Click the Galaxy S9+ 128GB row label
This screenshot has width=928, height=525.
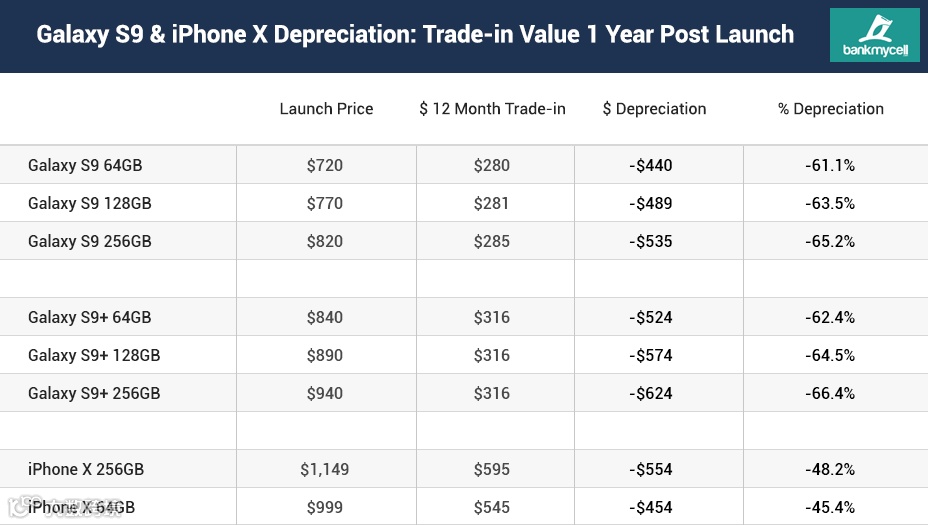coord(94,355)
